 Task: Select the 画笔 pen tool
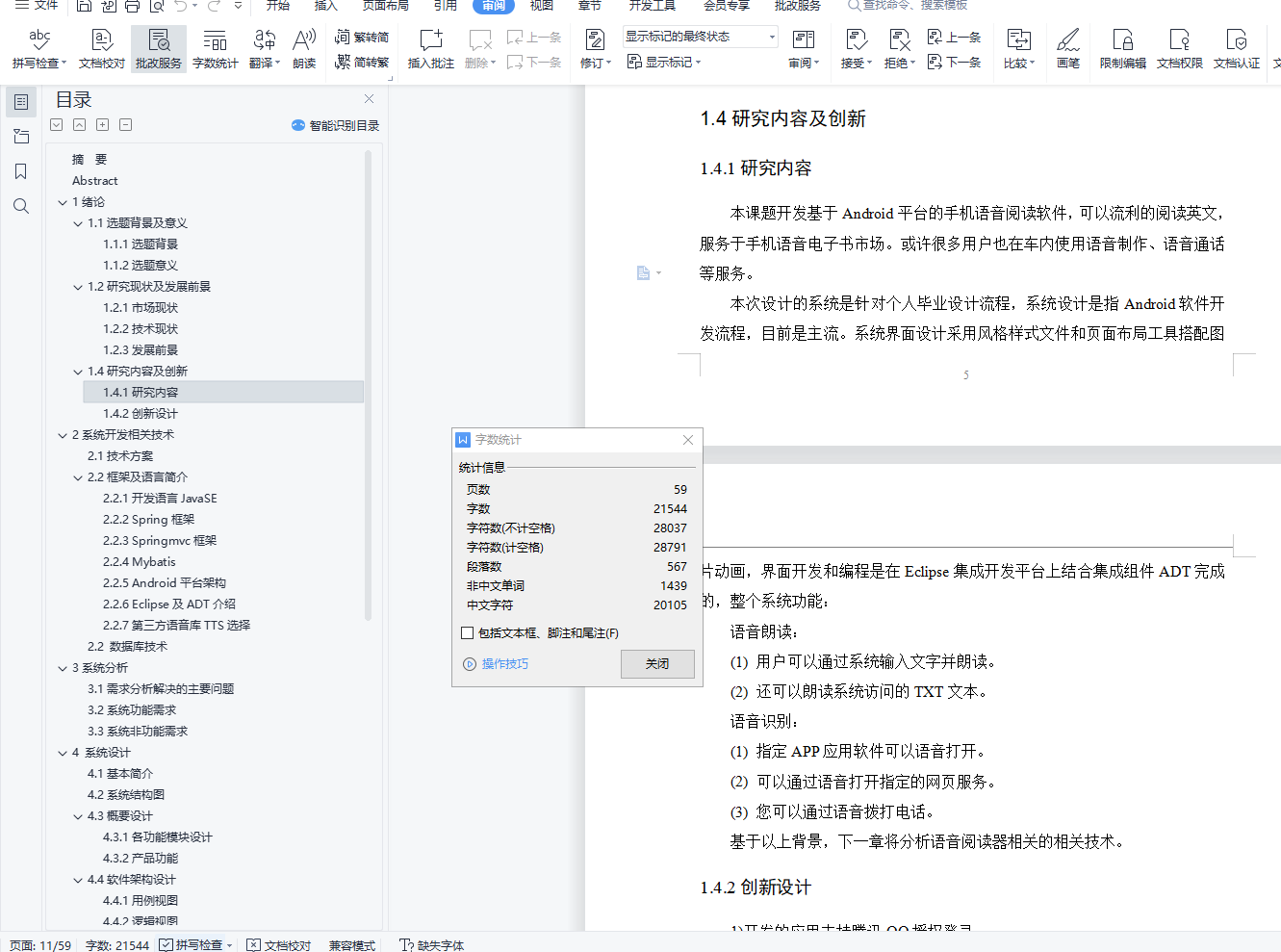pos(1067,48)
